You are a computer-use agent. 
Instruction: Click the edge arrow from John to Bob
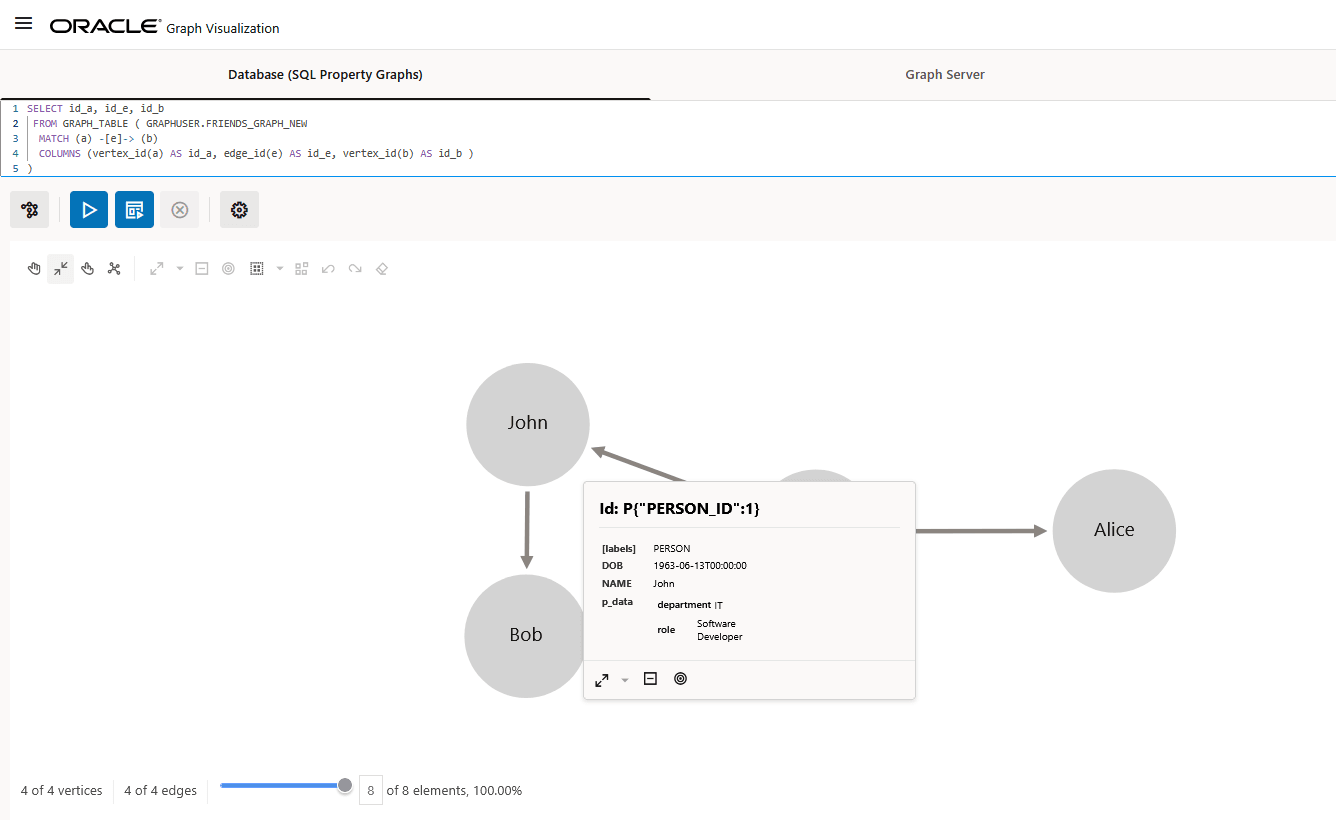click(x=527, y=530)
